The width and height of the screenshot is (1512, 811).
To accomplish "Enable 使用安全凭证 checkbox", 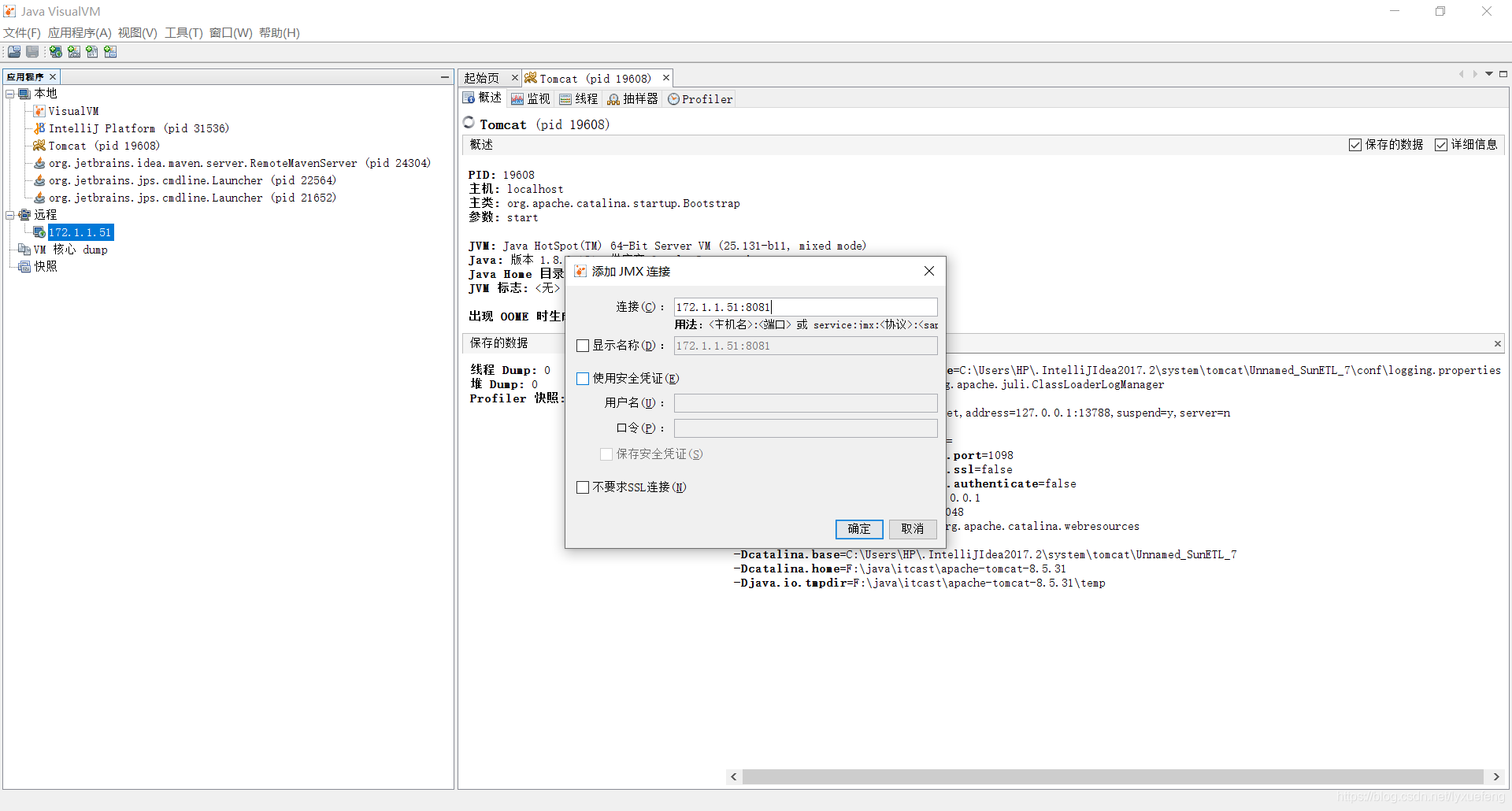I will [583, 379].
